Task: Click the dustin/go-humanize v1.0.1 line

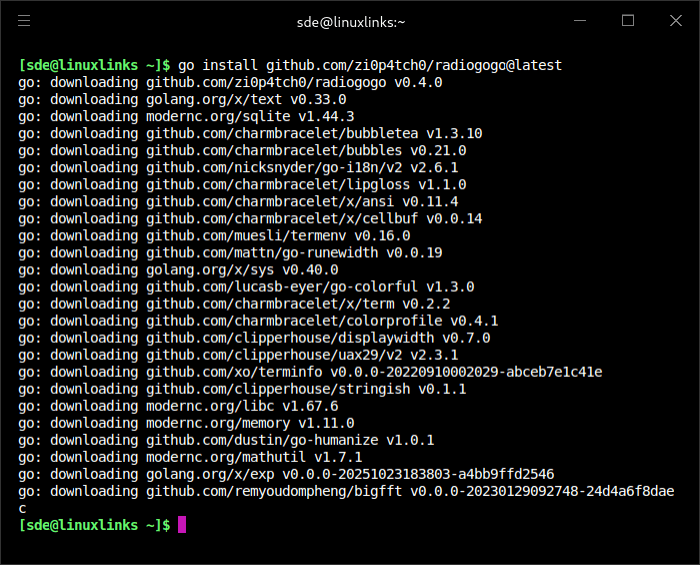Action: coord(226,439)
